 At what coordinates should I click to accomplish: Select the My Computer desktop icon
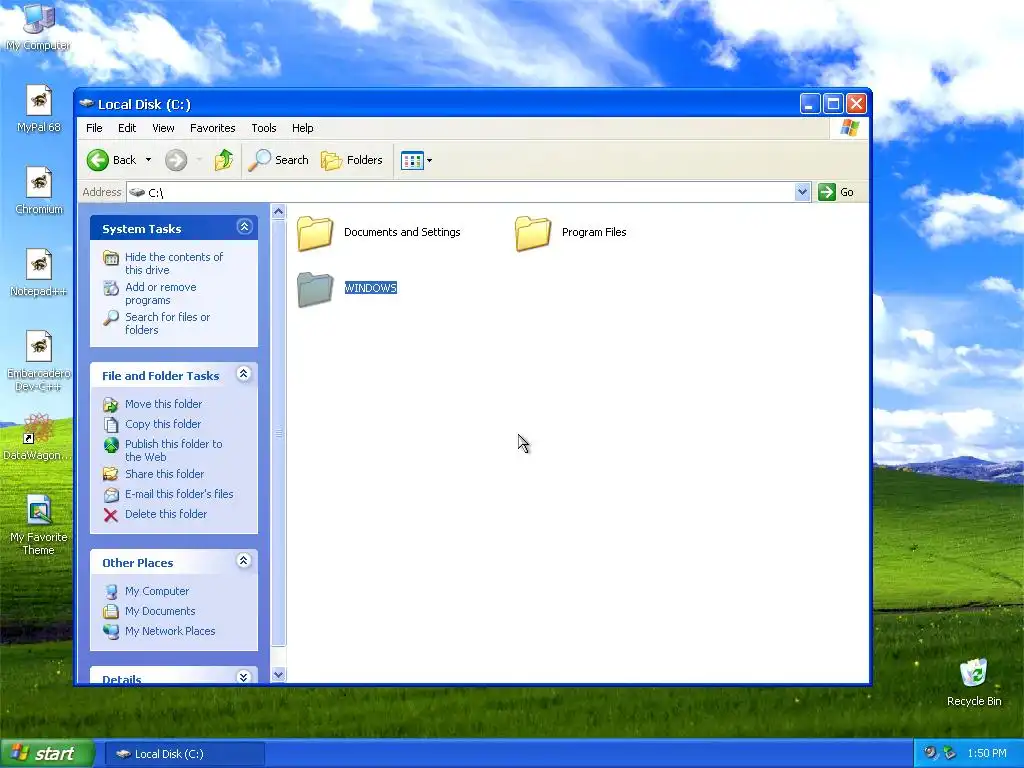39,20
